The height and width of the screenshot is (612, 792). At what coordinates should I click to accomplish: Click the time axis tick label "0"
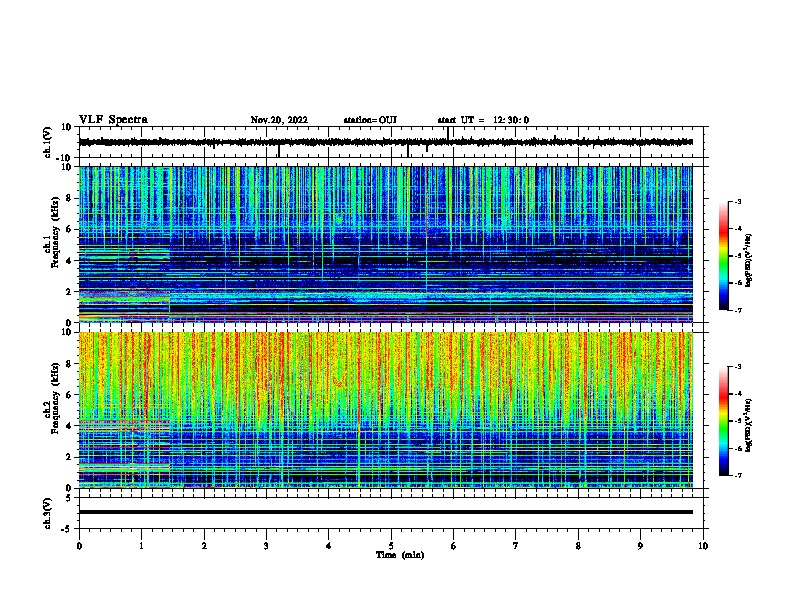tap(79, 546)
